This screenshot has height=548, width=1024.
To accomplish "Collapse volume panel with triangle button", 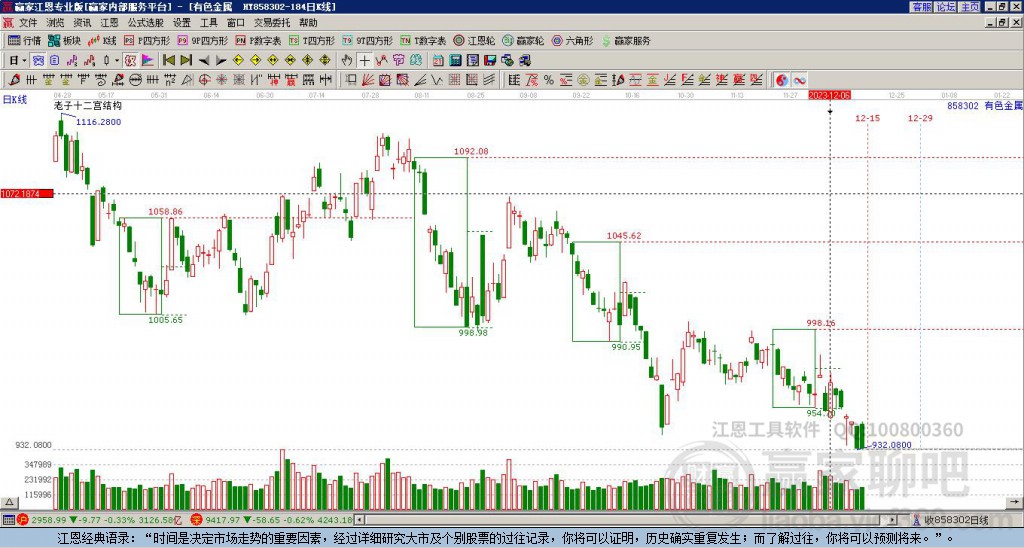I will pos(8,502).
